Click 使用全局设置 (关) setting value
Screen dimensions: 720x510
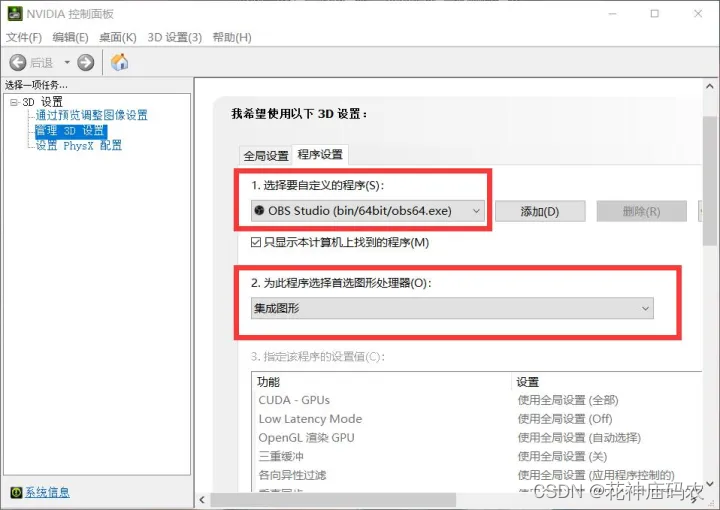coord(562,456)
